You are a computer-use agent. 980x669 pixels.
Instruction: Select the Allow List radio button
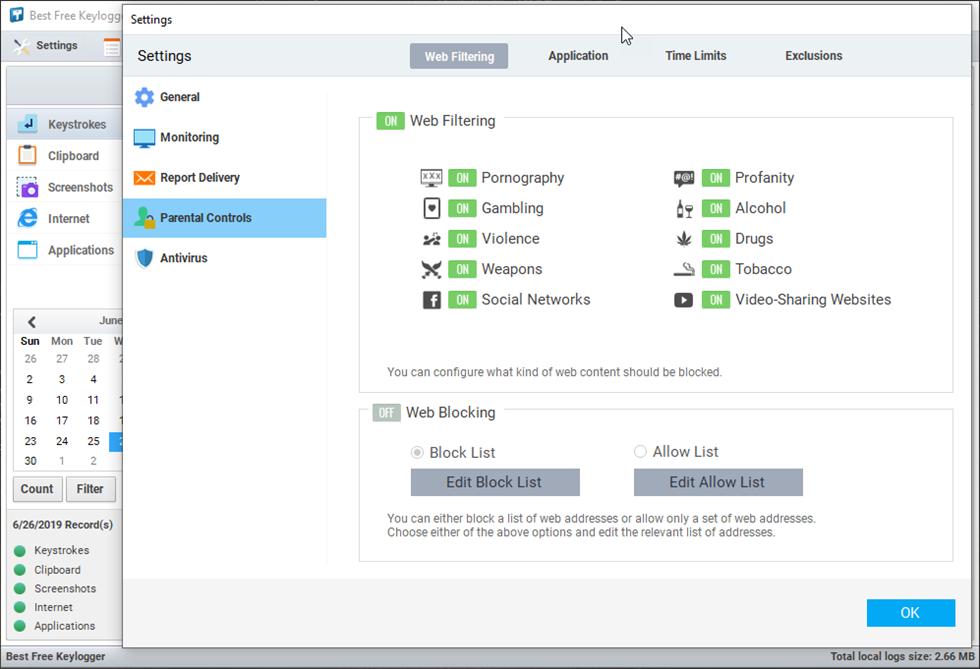(640, 451)
